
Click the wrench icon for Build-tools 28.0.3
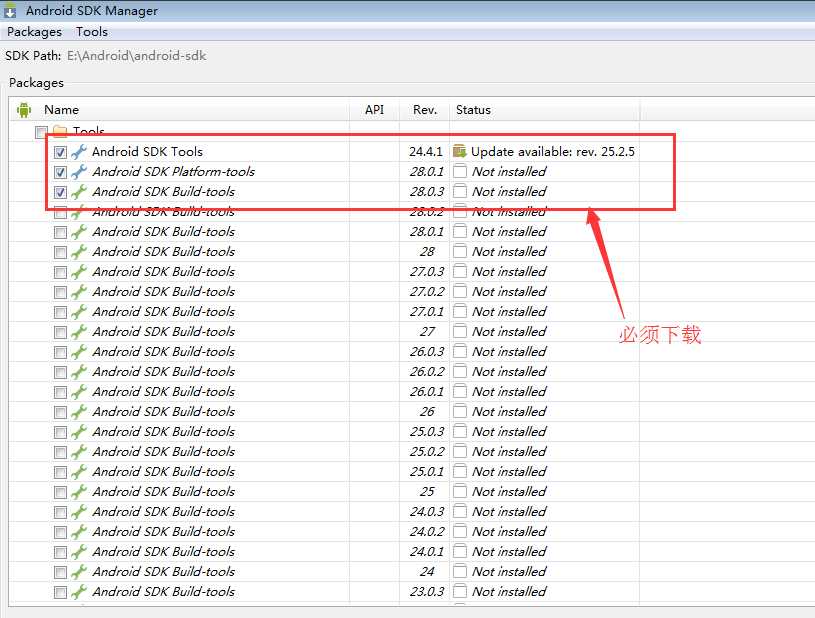coord(79,192)
